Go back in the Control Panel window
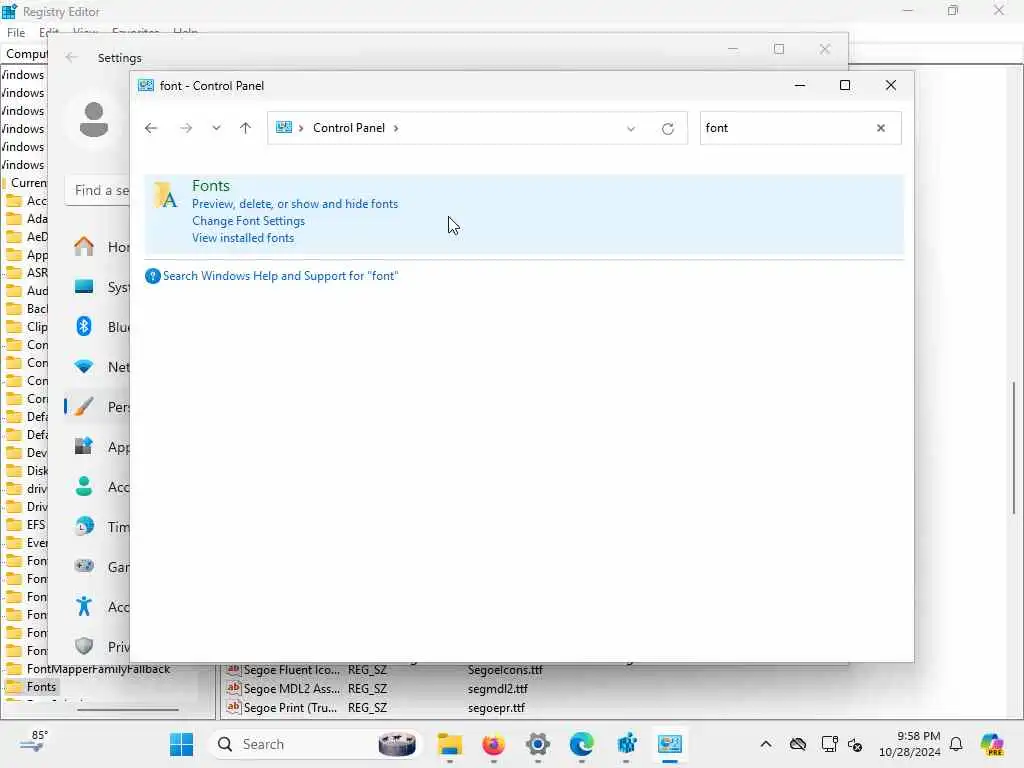Screen dimensions: 1024x768 (151, 128)
